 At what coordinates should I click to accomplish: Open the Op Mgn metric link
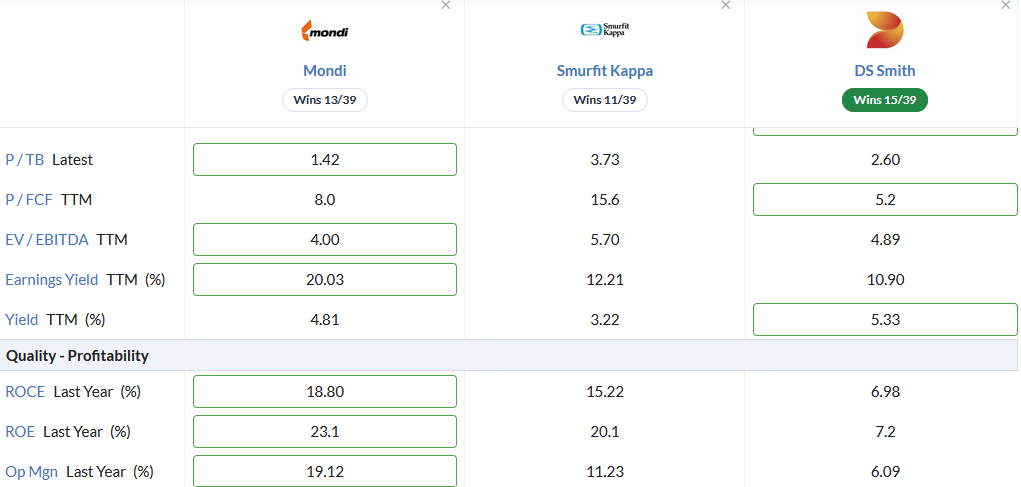tap(31, 471)
